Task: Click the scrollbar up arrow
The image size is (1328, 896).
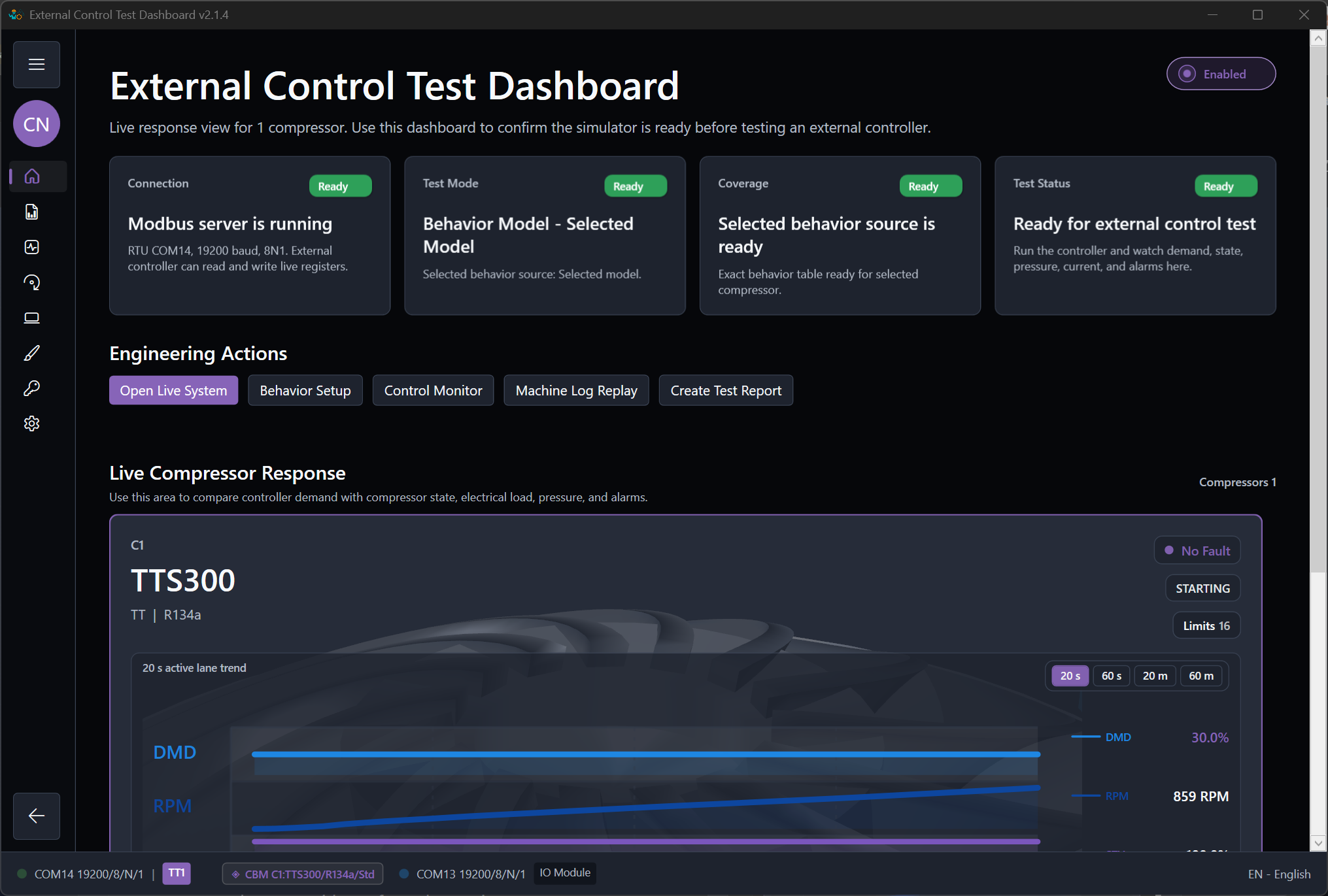Action: [1318, 39]
